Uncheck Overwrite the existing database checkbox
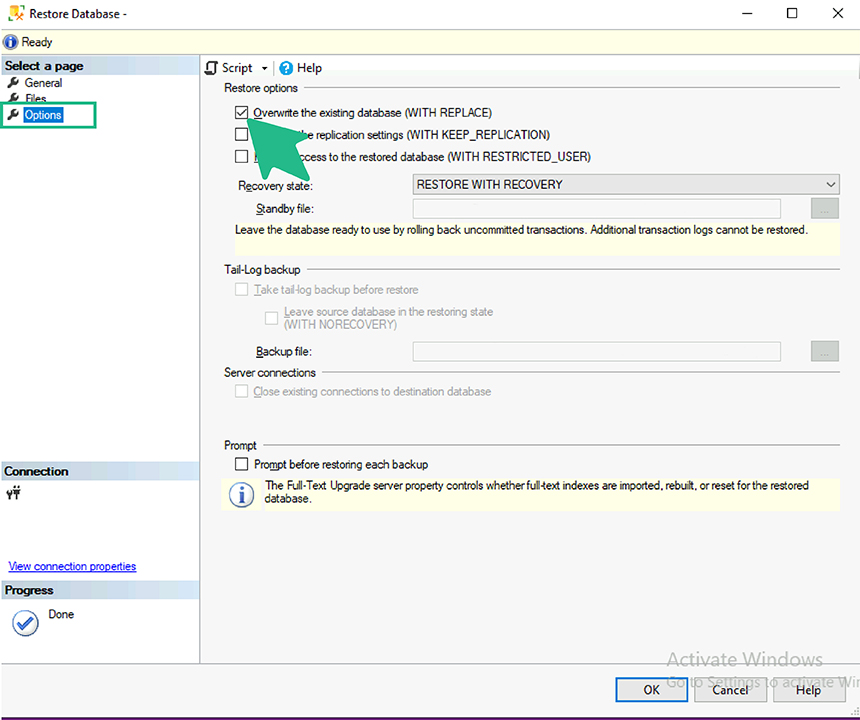 click(x=241, y=113)
